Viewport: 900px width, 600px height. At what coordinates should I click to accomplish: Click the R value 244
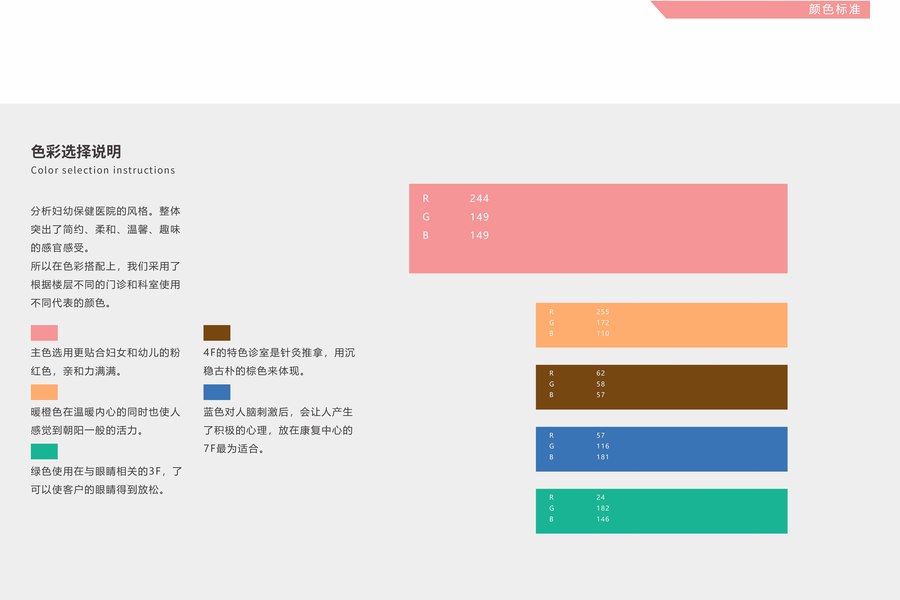[479, 198]
